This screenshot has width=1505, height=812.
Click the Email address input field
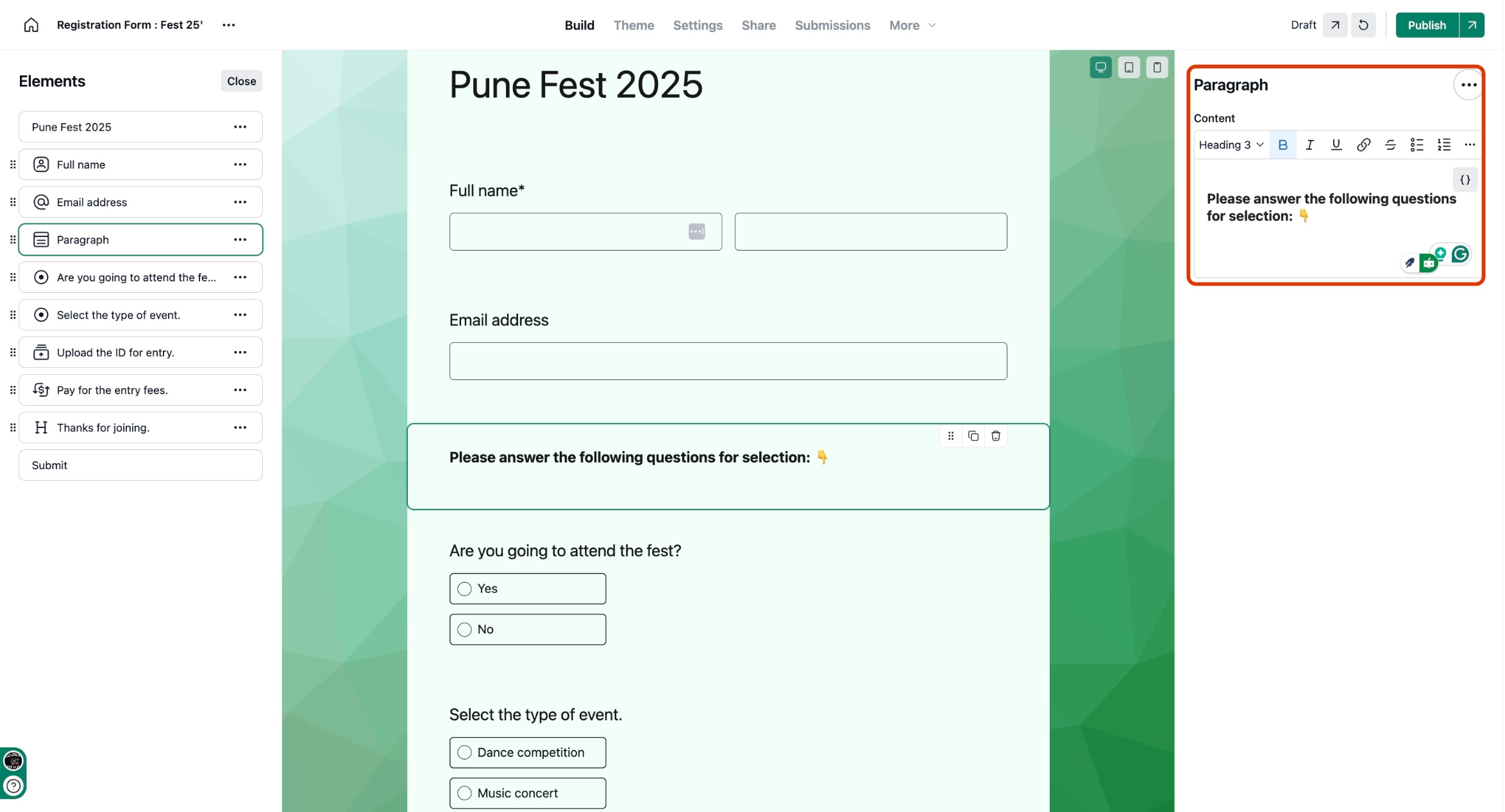728,361
